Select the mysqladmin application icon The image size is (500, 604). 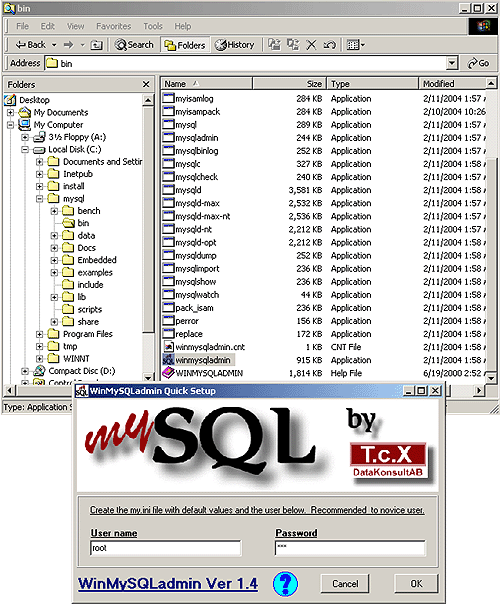pos(168,138)
